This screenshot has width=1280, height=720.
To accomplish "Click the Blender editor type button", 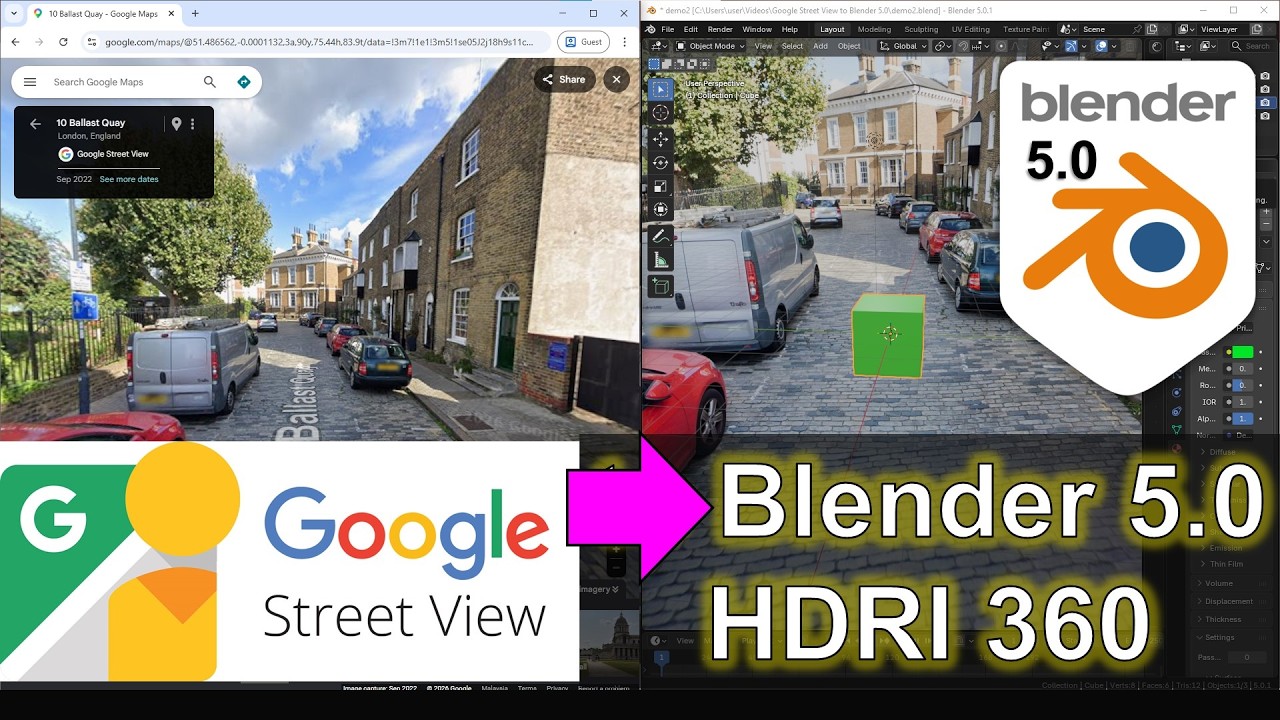I will (x=659, y=46).
